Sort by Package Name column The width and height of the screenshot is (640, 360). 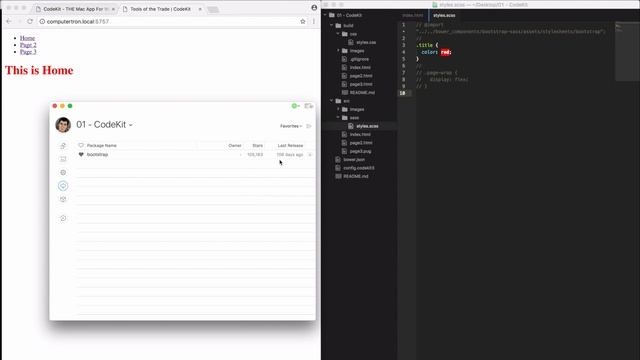click(x=102, y=145)
